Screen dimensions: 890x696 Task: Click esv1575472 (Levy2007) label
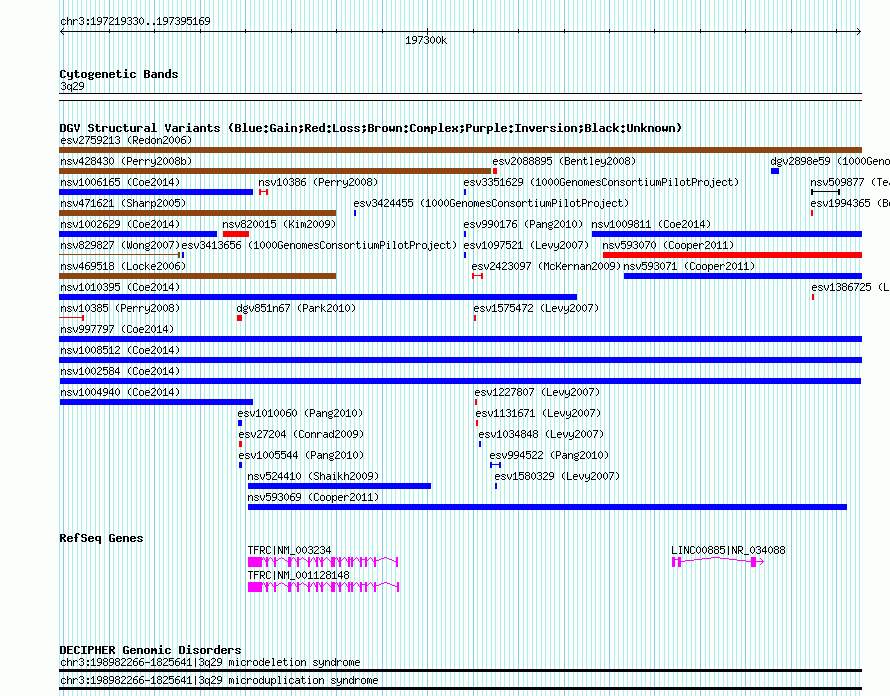coord(536,308)
